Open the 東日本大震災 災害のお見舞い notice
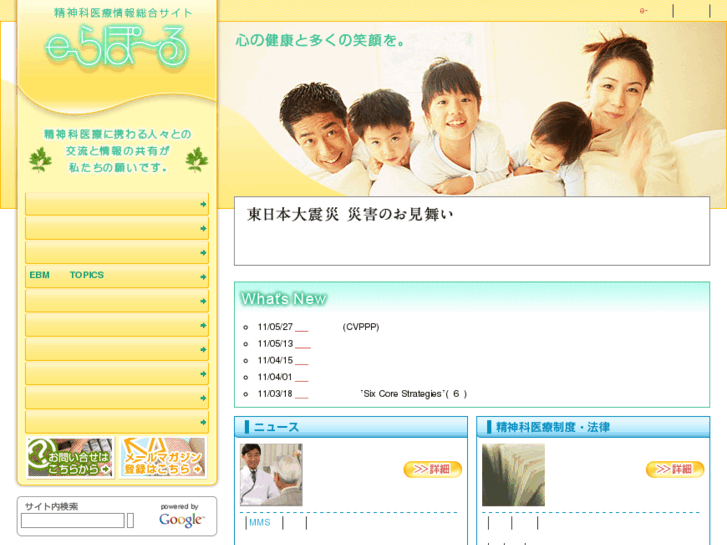Screen dimensions: 727x545 (x=350, y=214)
